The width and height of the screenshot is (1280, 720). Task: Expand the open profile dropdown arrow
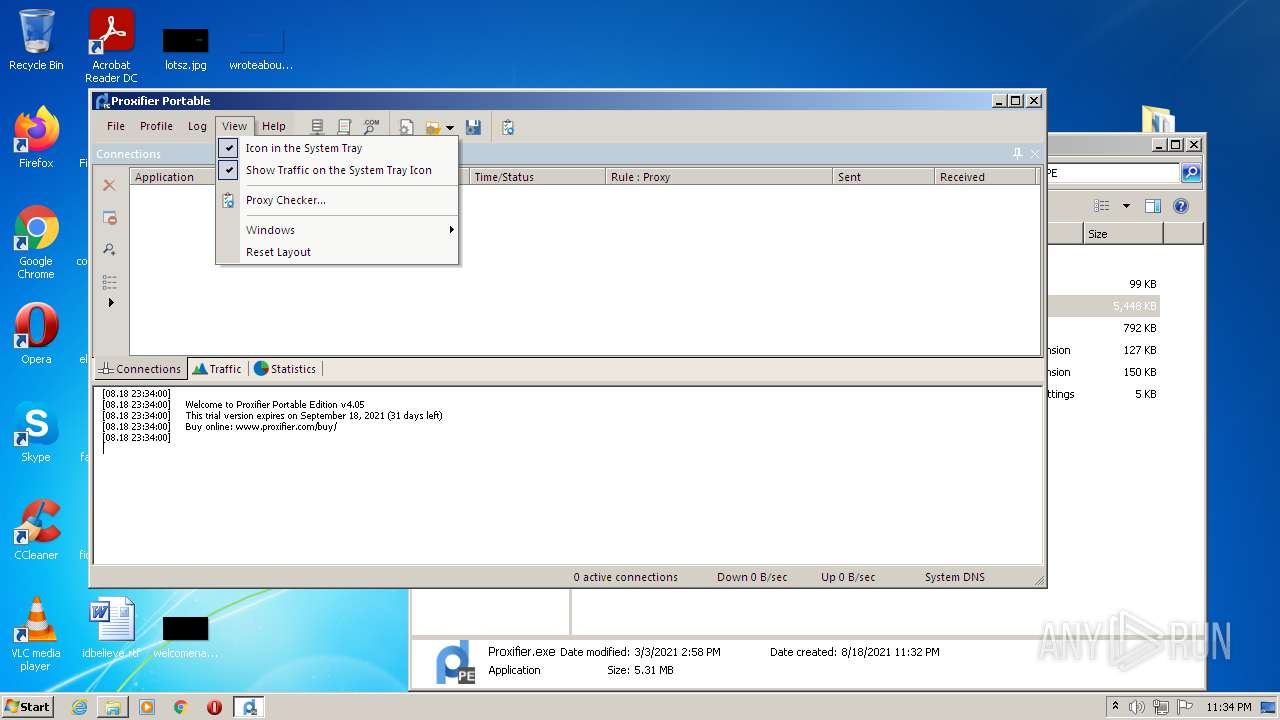[450, 128]
